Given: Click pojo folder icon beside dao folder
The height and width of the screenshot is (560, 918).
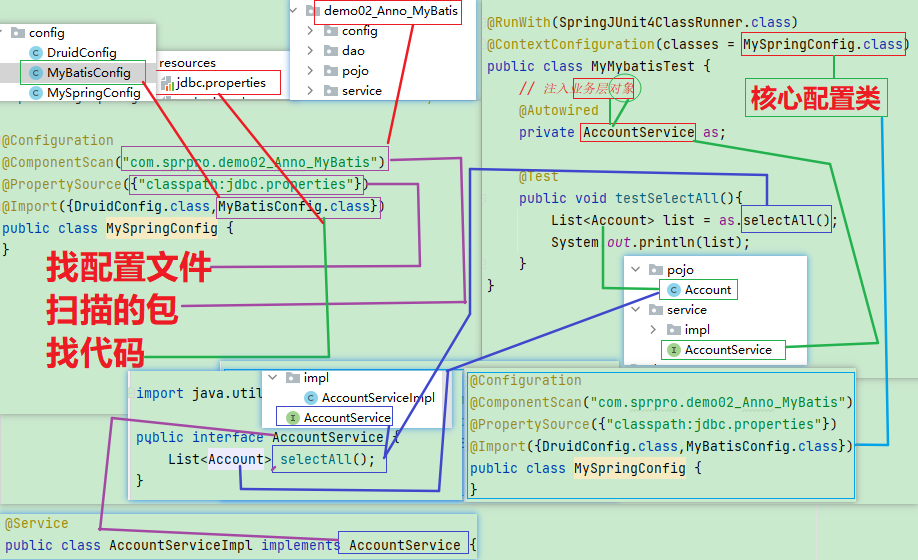Looking at the screenshot, I should coord(331,71).
